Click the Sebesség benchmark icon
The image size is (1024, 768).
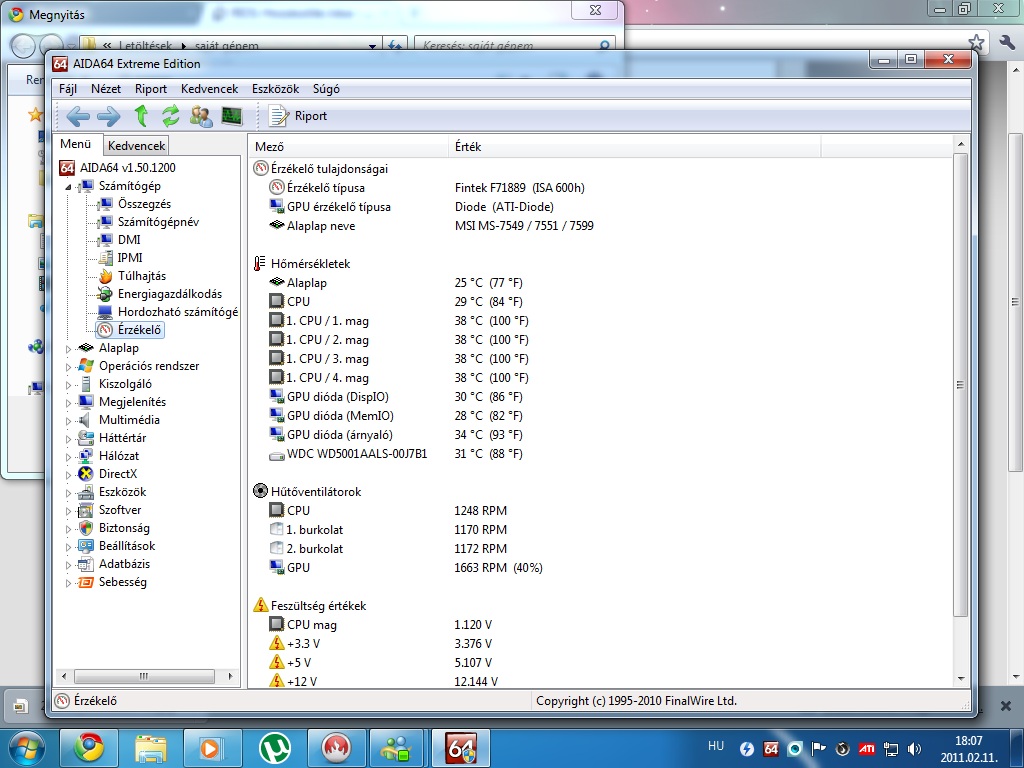86,583
